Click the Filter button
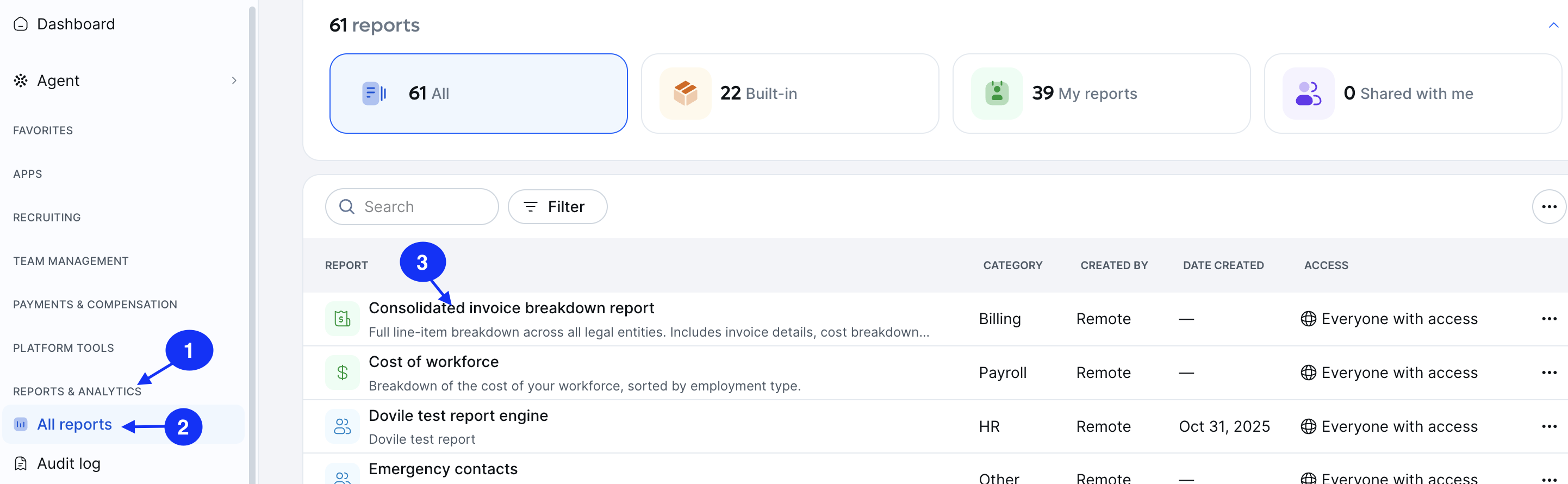 558,207
